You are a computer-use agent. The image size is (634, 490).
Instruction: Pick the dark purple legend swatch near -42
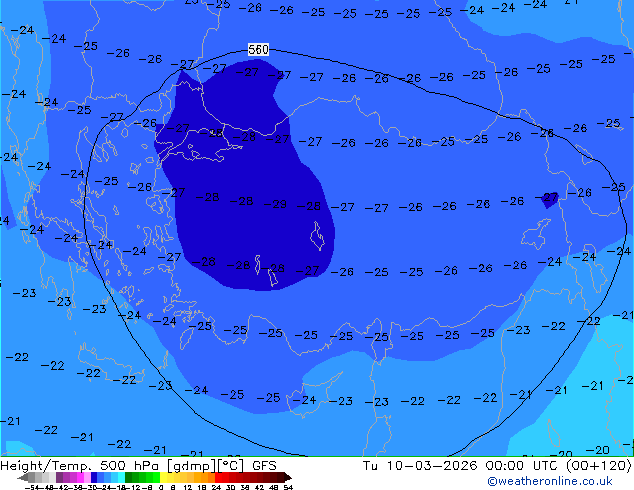click(59, 477)
